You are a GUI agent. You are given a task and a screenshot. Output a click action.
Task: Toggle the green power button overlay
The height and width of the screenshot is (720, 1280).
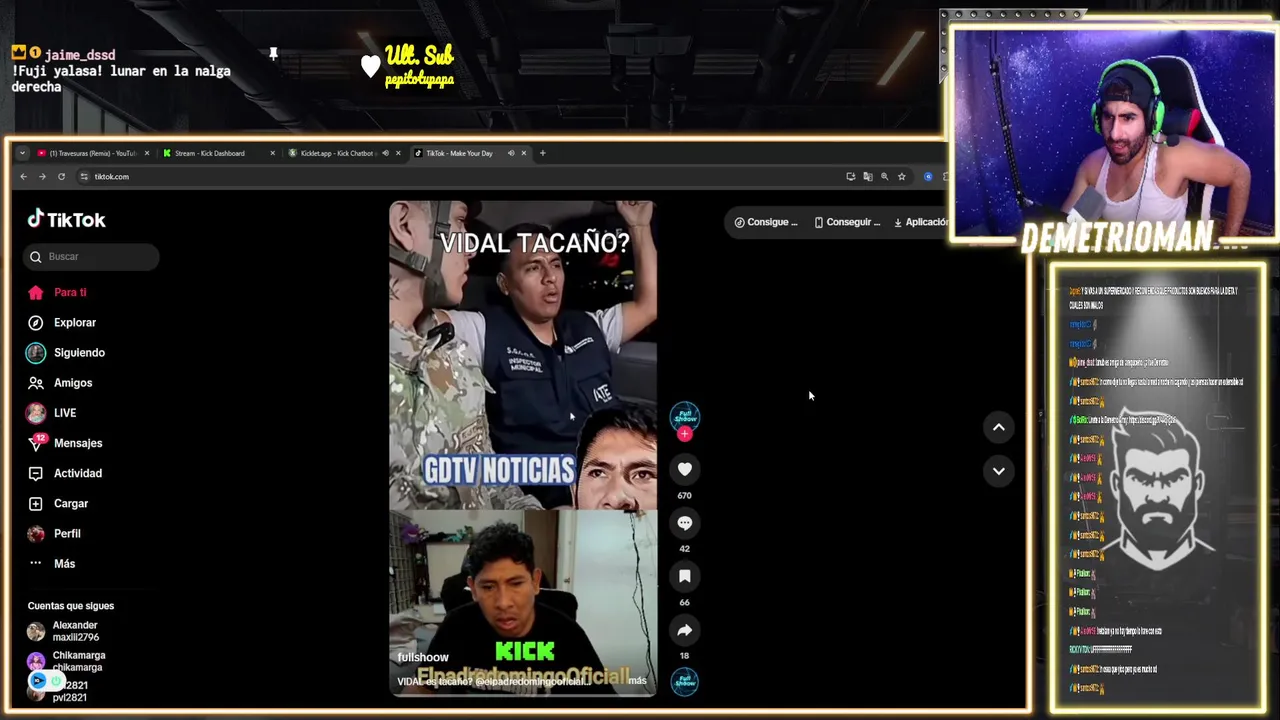[x=57, y=681]
